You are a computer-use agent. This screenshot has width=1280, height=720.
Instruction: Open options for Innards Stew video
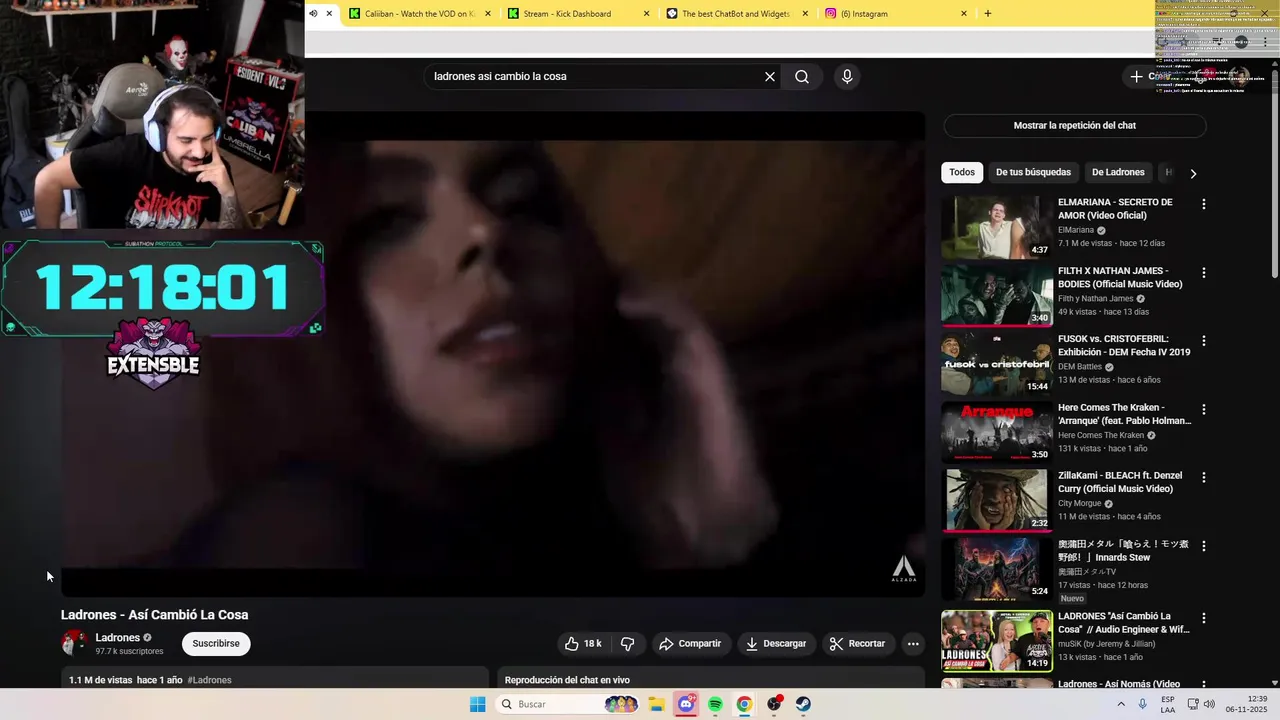[1204, 546]
